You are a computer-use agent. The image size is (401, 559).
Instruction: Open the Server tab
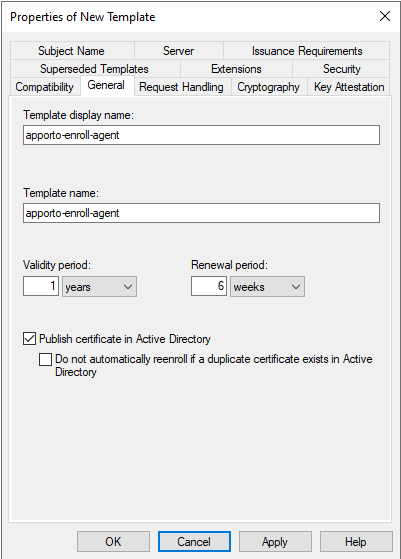click(179, 51)
